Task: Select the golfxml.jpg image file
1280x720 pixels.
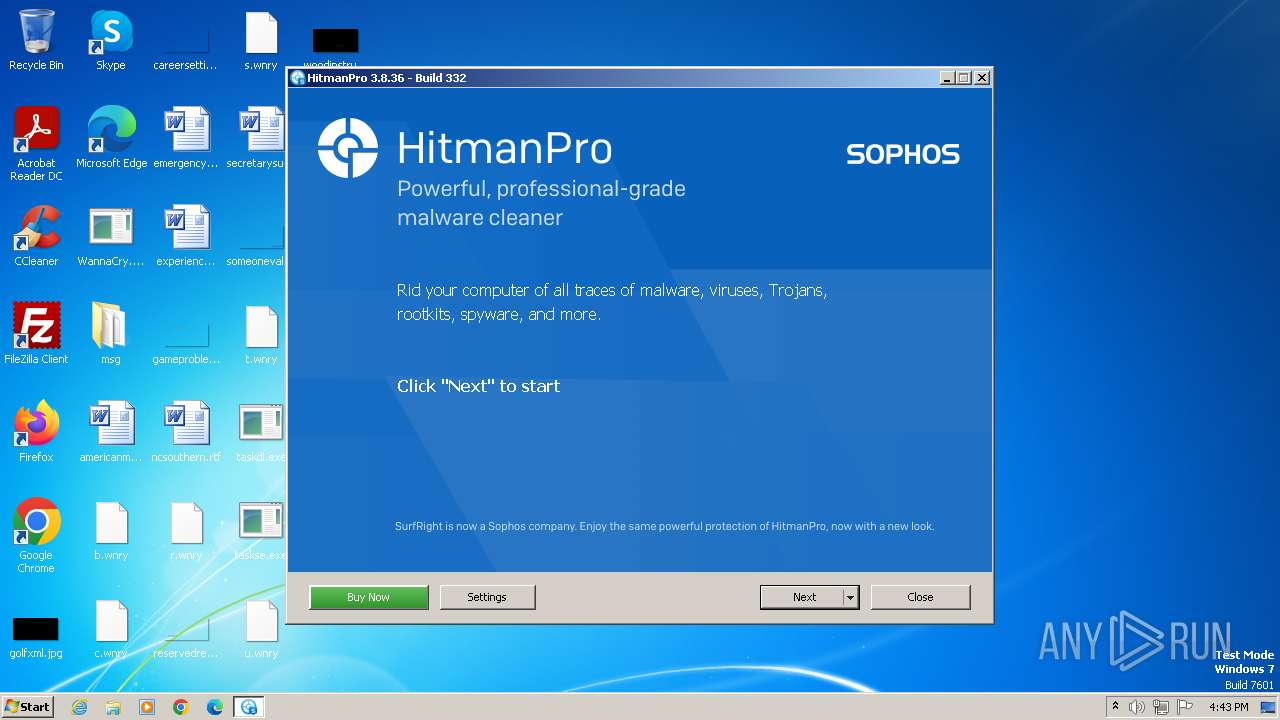Action: 36,636
